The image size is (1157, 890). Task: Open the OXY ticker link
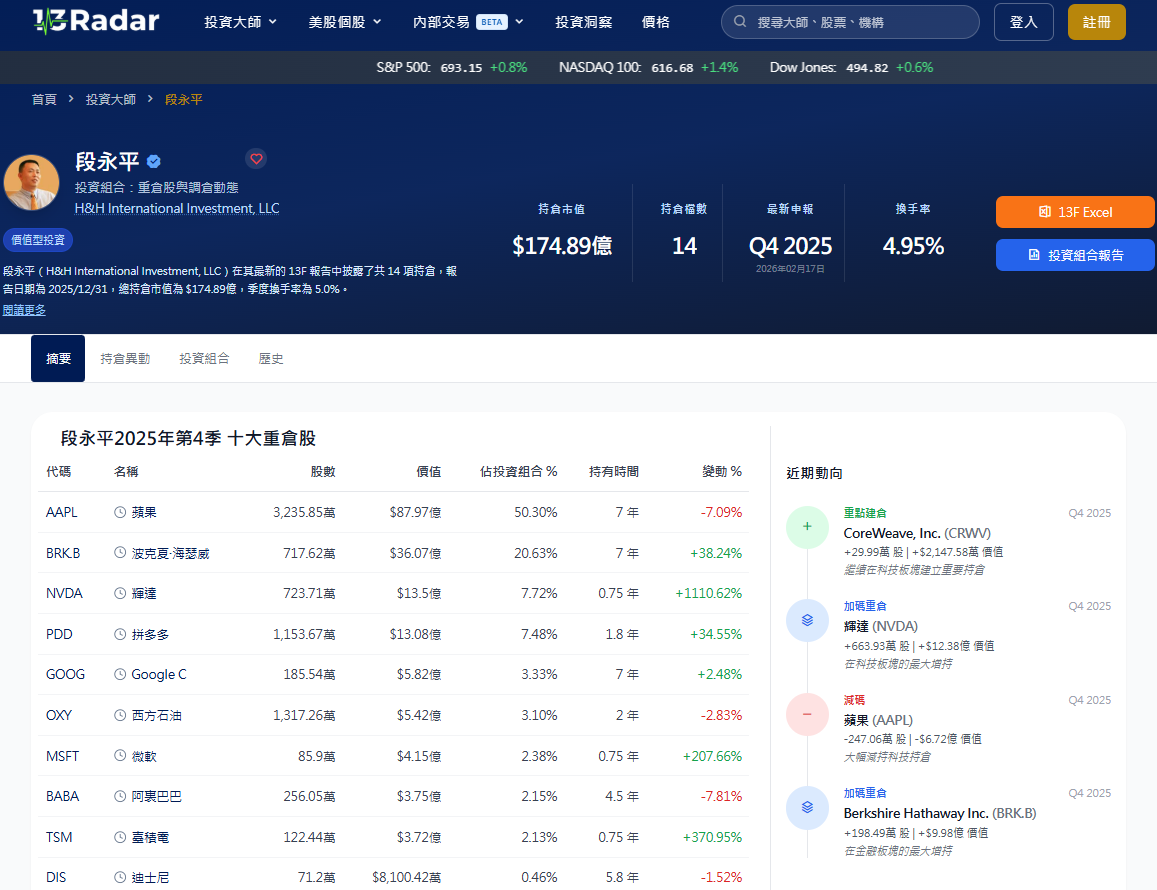(x=59, y=715)
